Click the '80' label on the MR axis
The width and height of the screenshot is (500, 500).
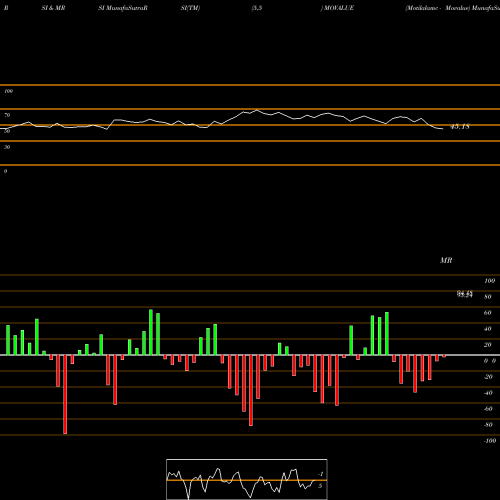(488, 297)
